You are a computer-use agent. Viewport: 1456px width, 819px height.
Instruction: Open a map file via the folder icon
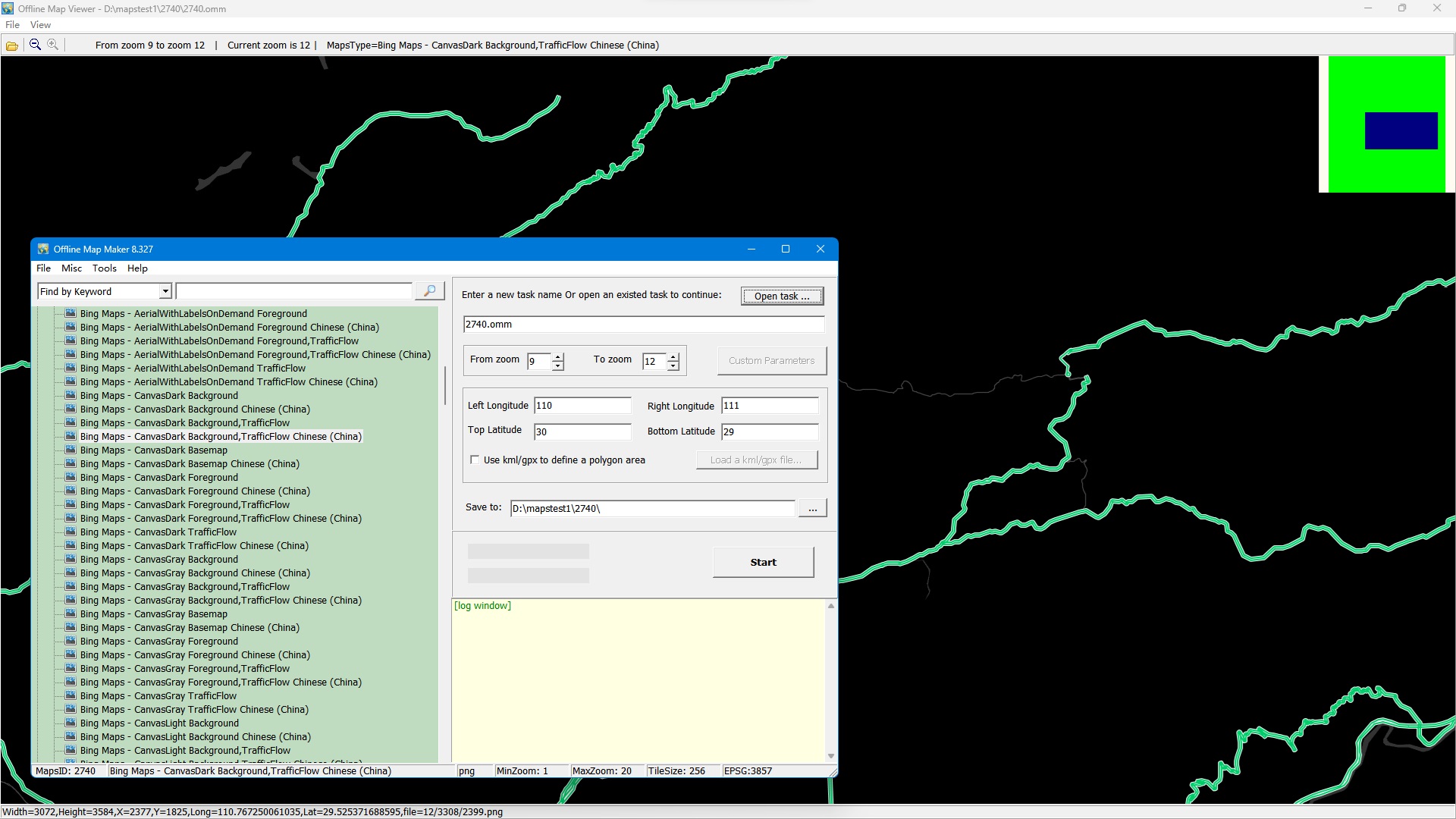coord(12,45)
